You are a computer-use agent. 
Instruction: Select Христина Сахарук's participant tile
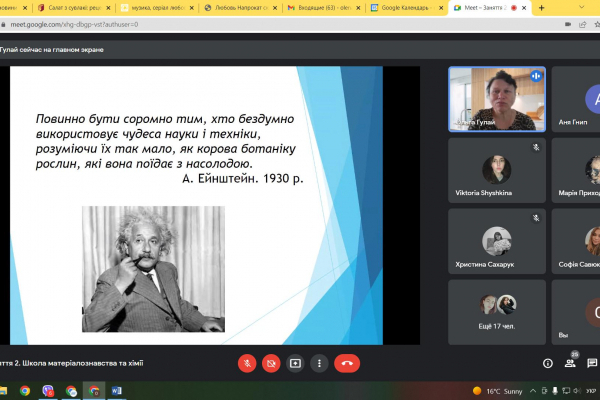pos(497,241)
